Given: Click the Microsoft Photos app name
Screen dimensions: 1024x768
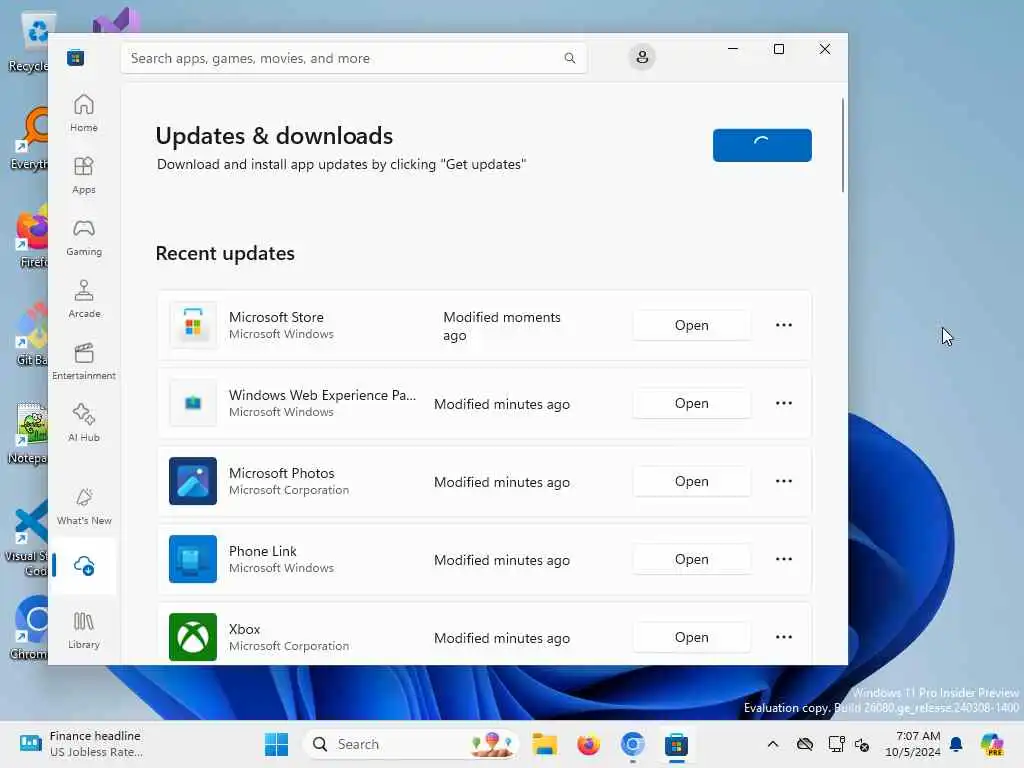Looking at the screenshot, I should [x=281, y=473].
